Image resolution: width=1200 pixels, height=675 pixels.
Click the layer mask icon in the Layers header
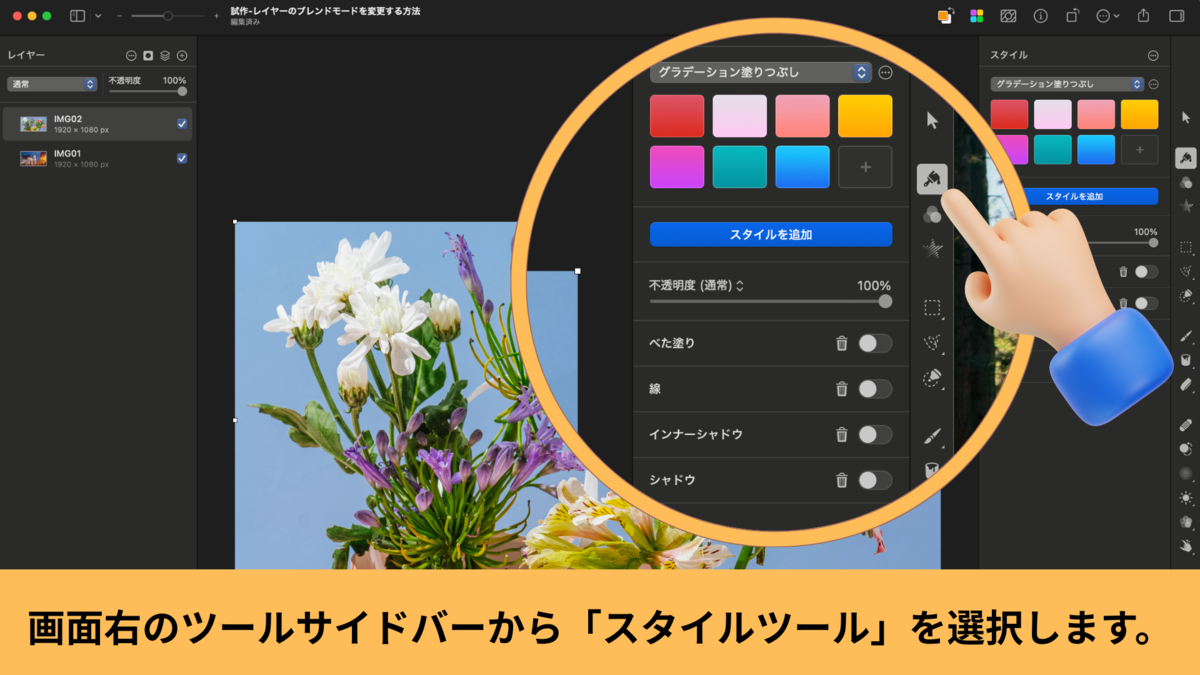tap(148, 56)
